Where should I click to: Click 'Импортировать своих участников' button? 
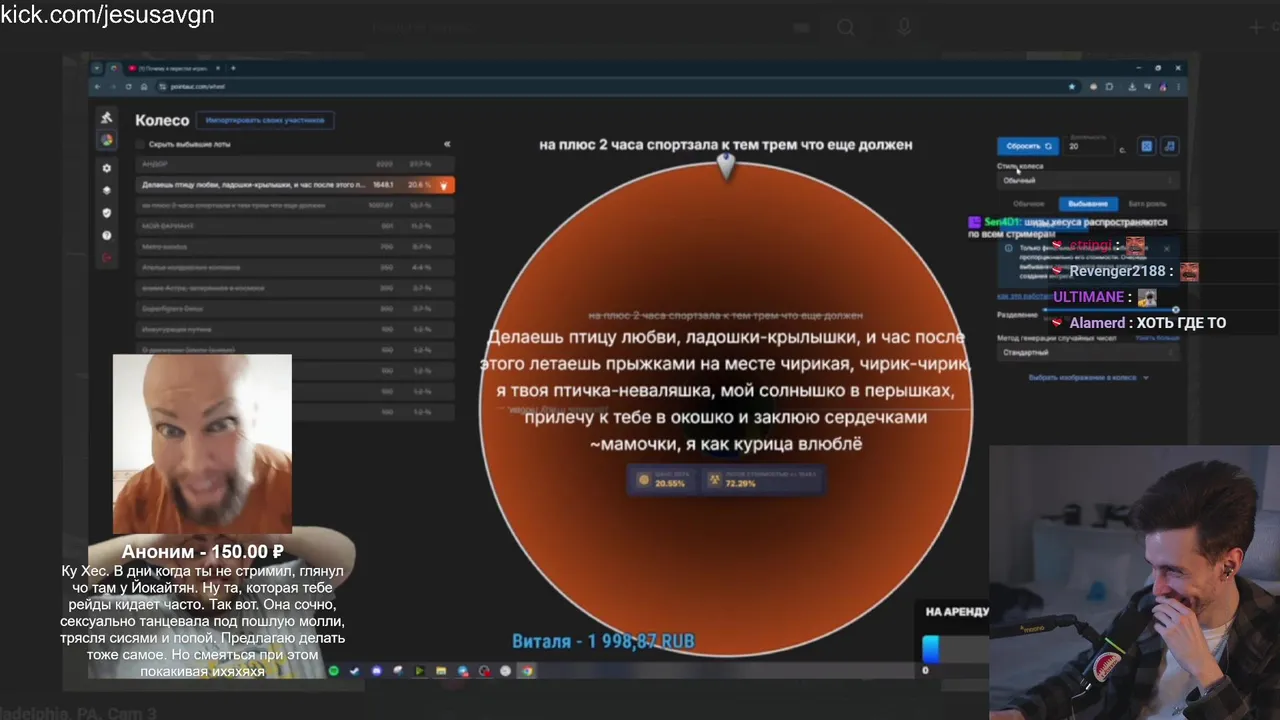tap(265, 120)
